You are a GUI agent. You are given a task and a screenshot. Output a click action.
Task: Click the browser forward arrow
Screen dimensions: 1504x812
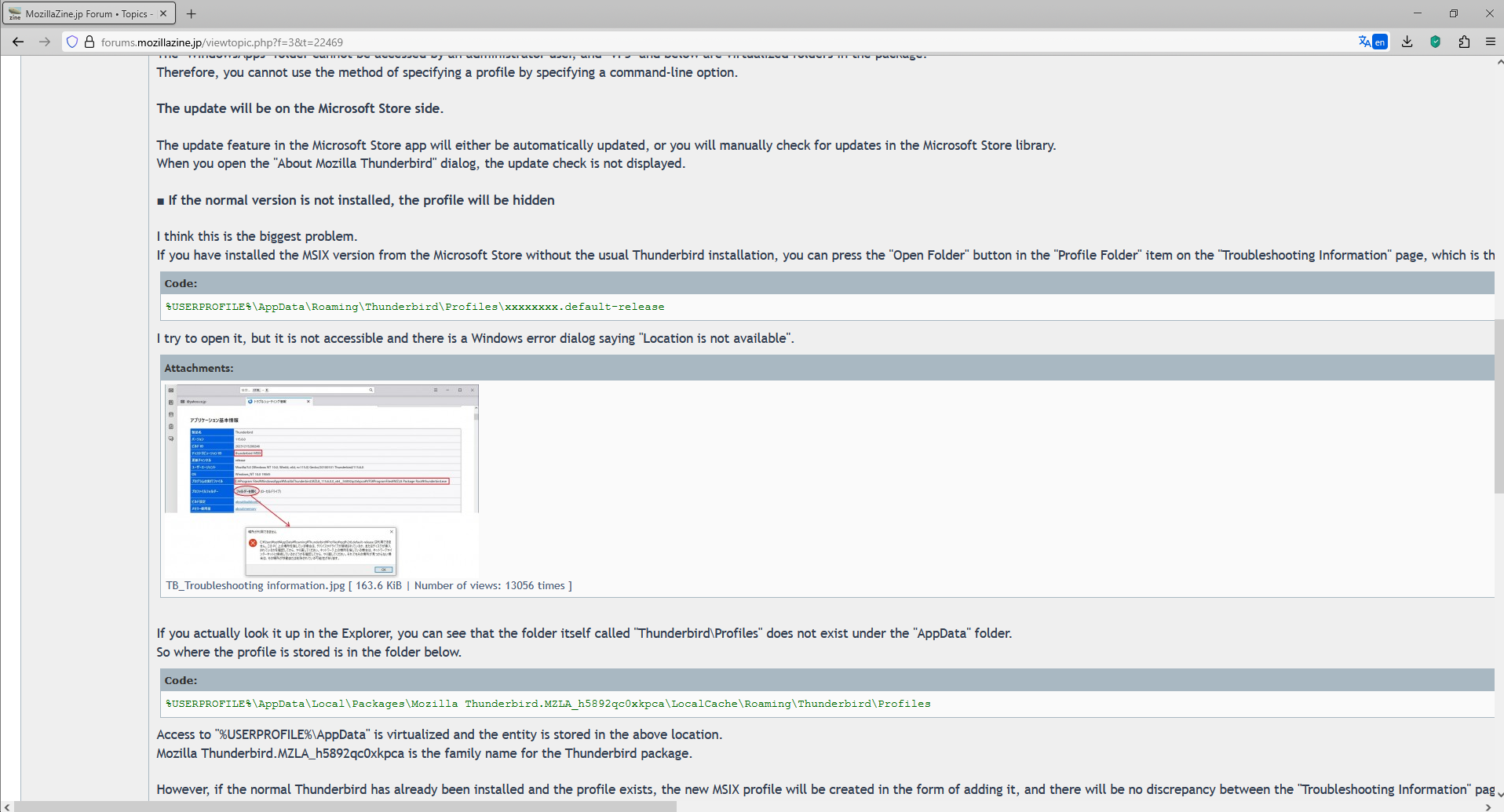point(45,42)
